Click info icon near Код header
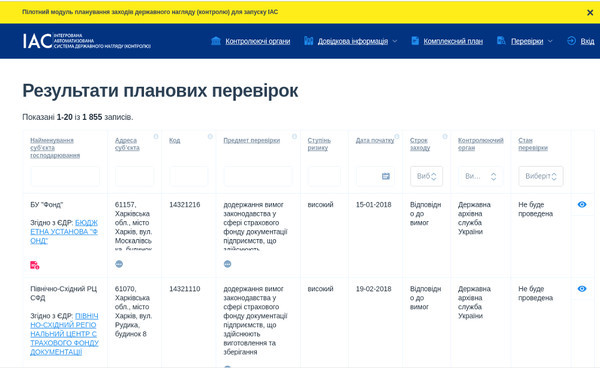Image resolution: width=600 pixels, height=368 pixels. pyautogui.click(x=210, y=137)
